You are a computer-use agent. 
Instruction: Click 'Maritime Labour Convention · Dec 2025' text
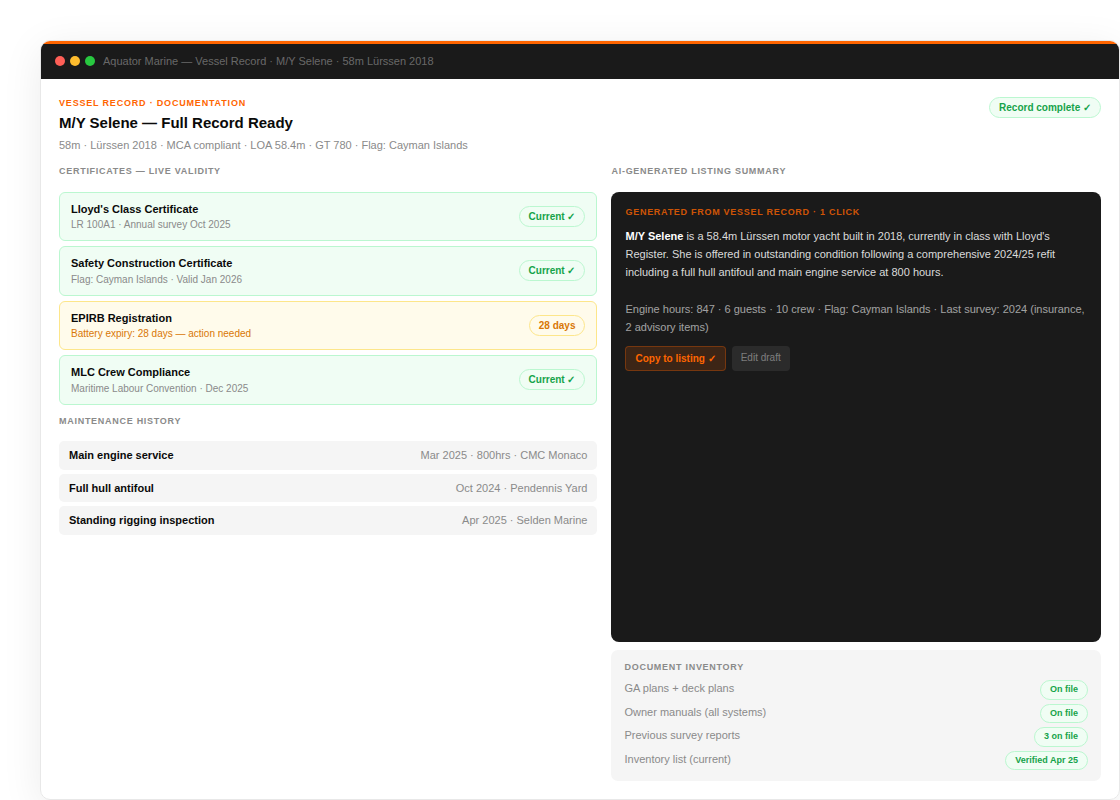[159, 389]
